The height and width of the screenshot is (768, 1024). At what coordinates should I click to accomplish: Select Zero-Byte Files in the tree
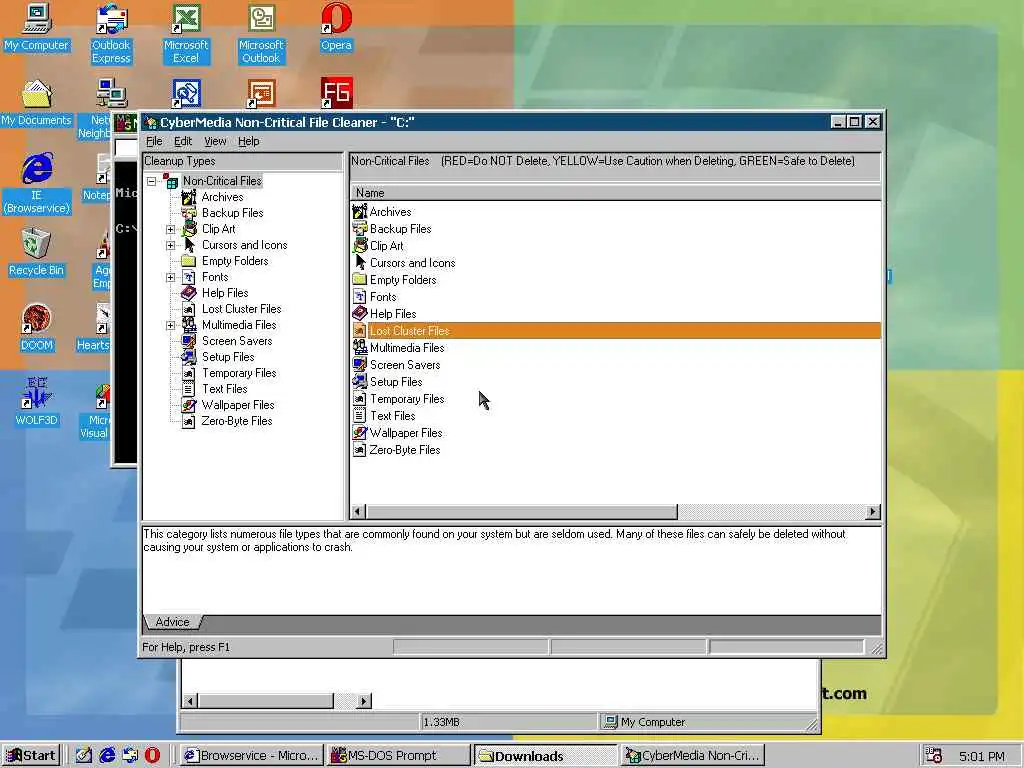pyautogui.click(x=236, y=421)
